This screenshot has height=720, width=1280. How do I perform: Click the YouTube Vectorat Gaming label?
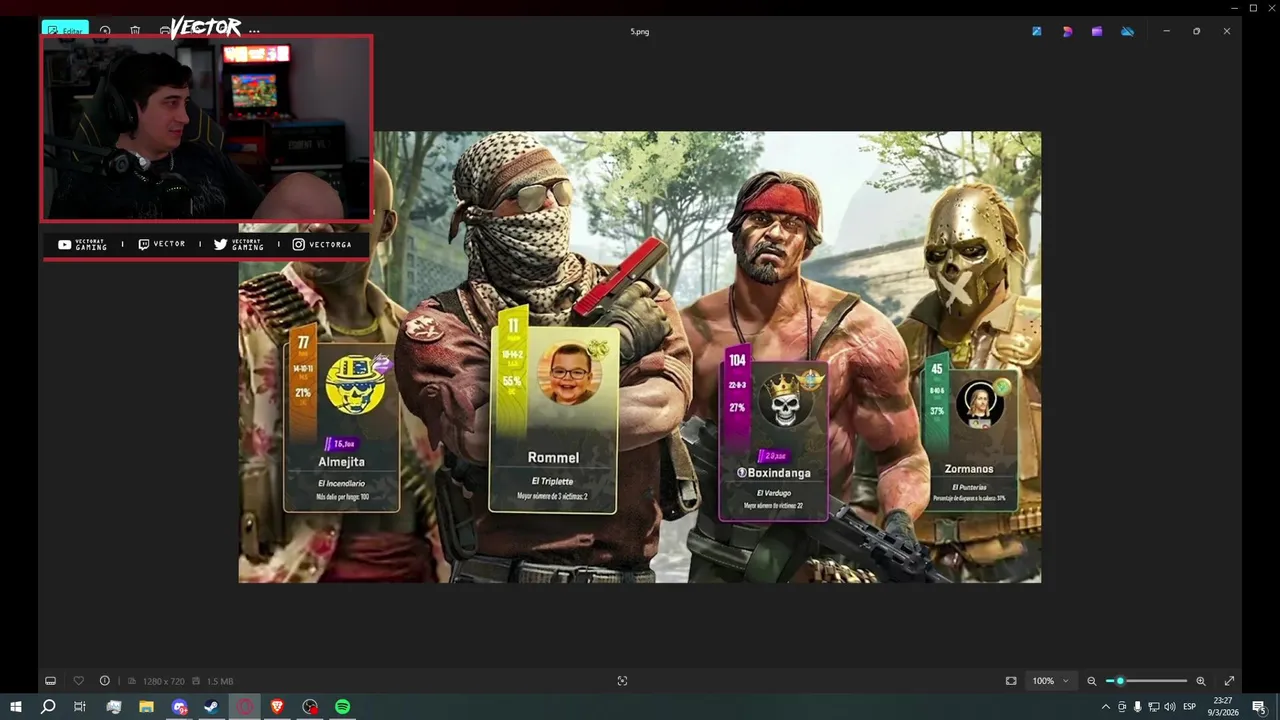[83, 244]
